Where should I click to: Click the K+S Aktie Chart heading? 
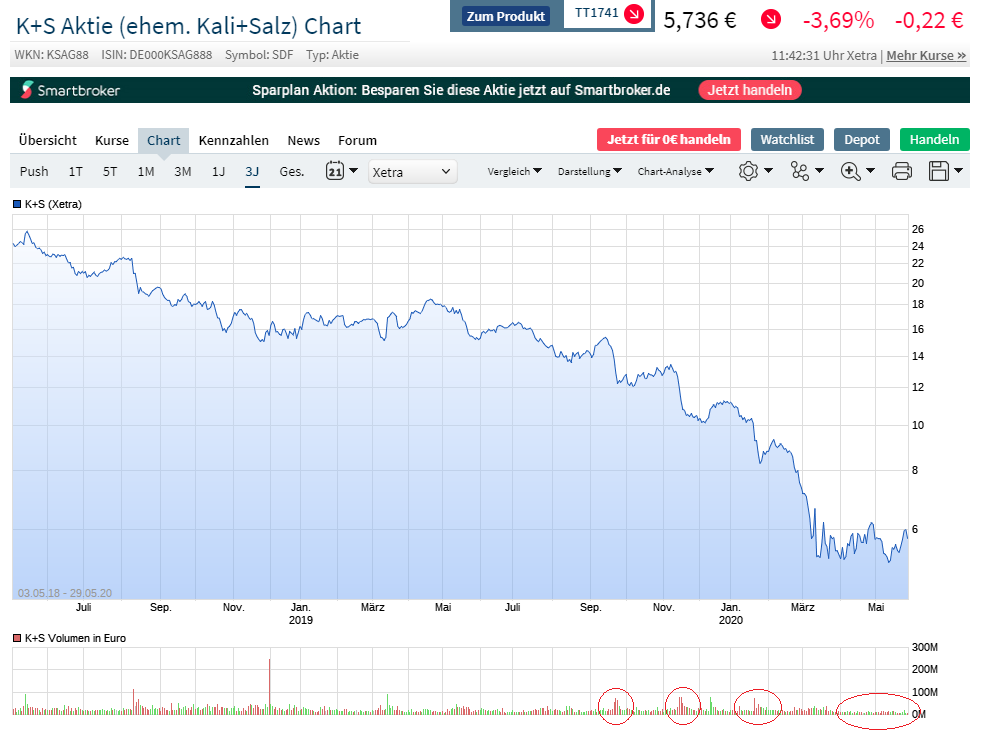click(188, 26)
